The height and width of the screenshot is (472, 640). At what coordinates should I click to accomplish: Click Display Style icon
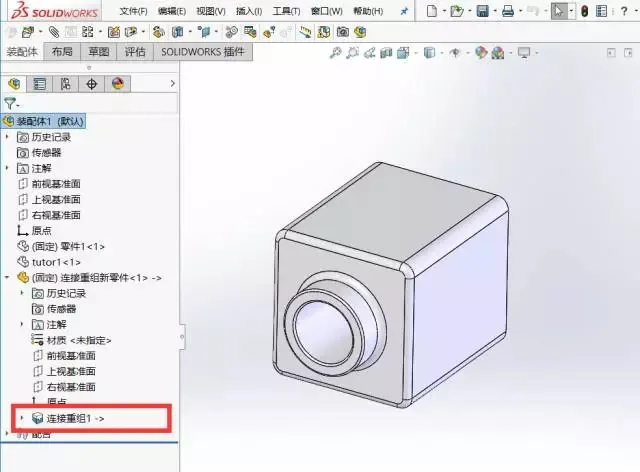tap(429, 53)
